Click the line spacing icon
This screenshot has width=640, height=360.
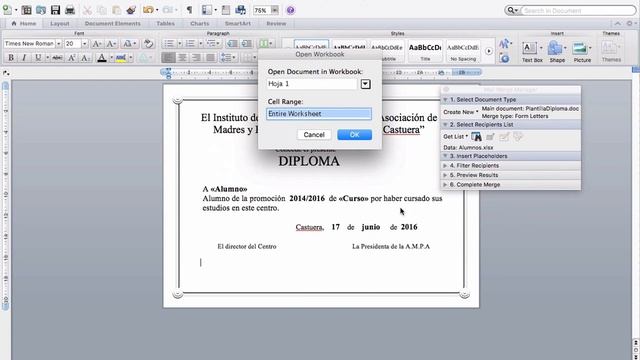coord(226,58)
